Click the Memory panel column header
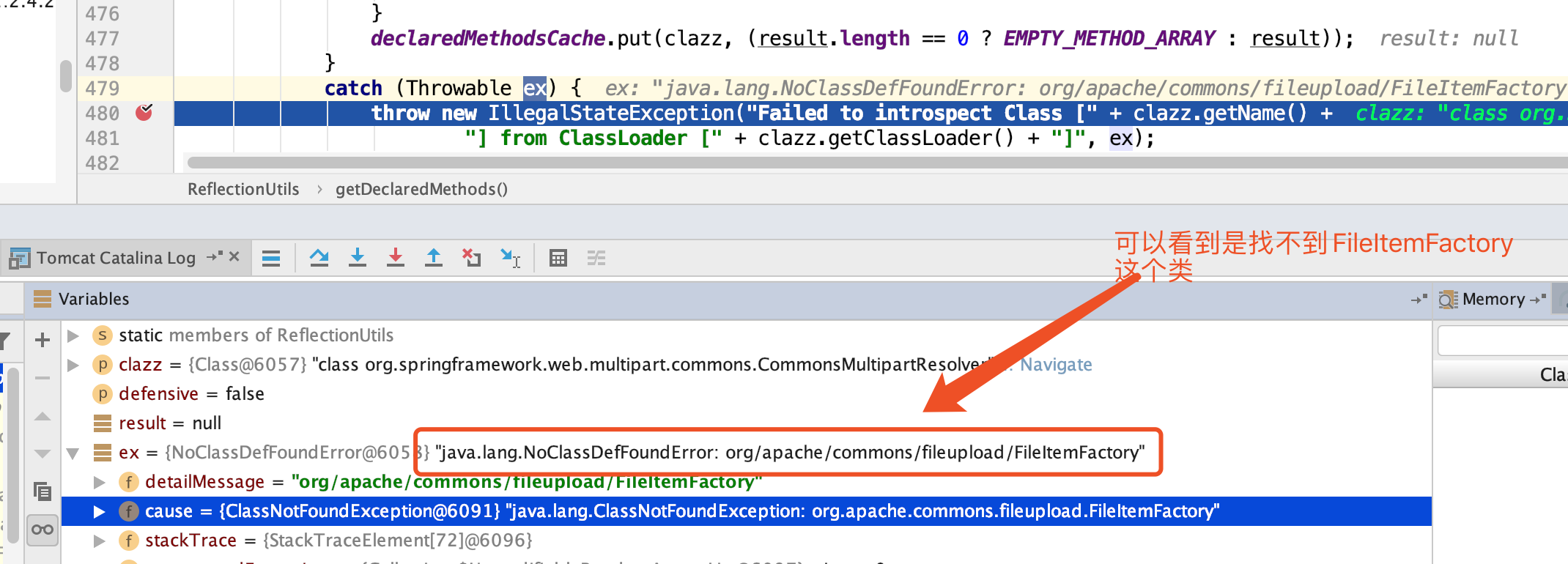 point(1501,374)
